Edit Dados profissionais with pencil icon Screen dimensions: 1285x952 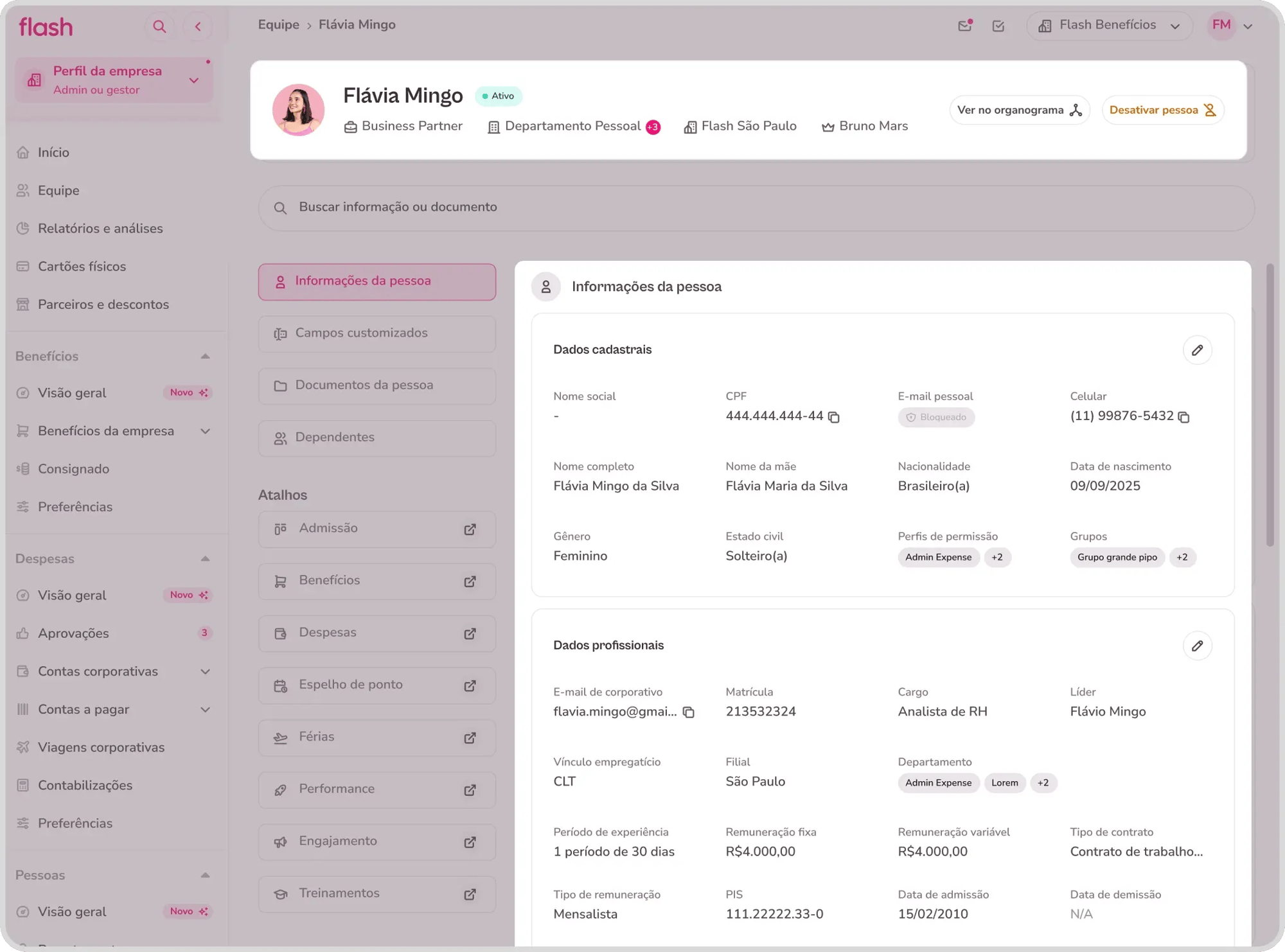1198,646
